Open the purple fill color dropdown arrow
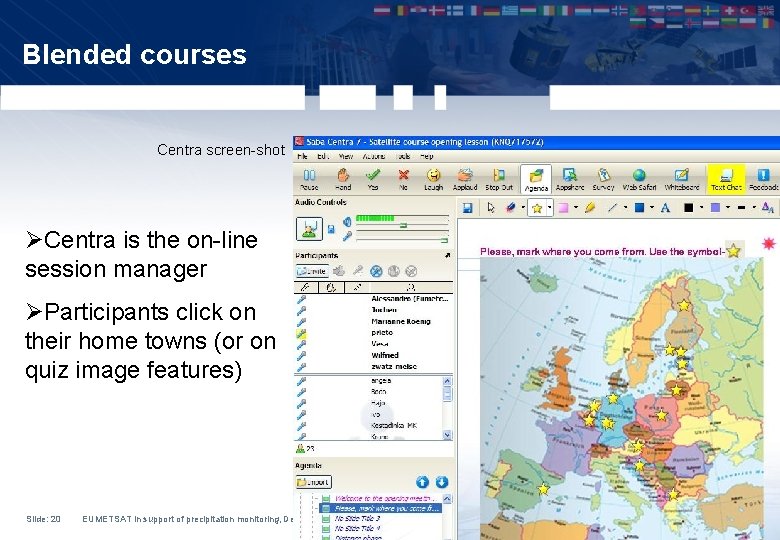 tap(728, 208)
